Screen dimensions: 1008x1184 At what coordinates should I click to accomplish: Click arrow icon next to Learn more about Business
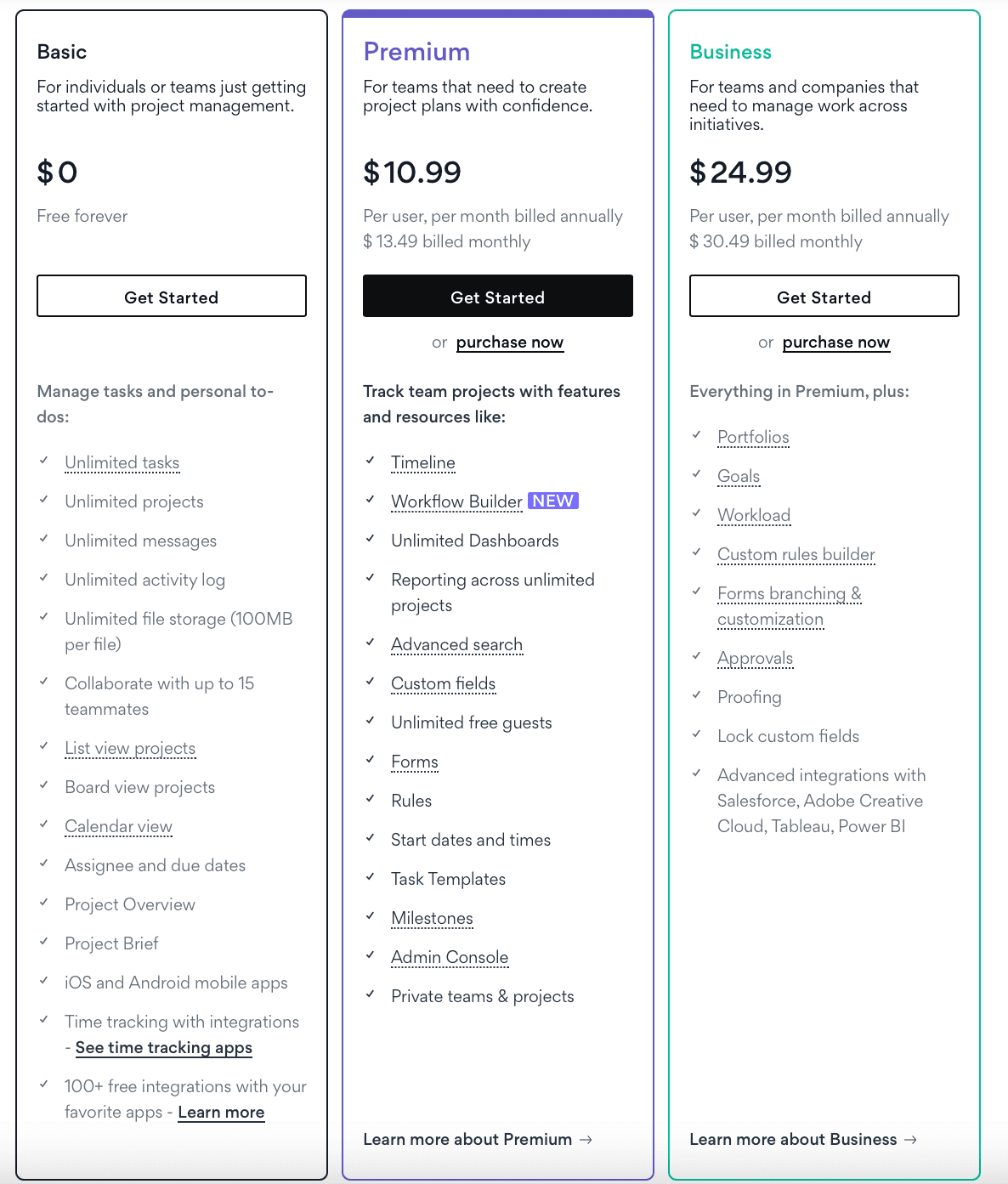[x=911, y=1139]
